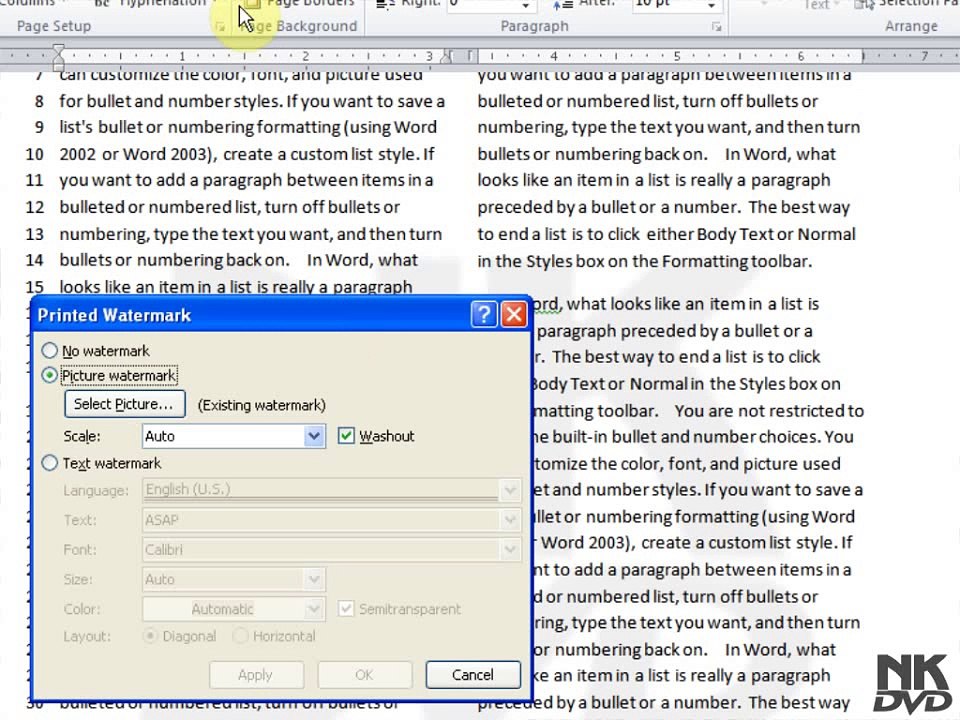Image resolution: width=960 pixels, height=720 pixels.
Task: Click the Arrange group label
Action: click(x=911, y=26)
